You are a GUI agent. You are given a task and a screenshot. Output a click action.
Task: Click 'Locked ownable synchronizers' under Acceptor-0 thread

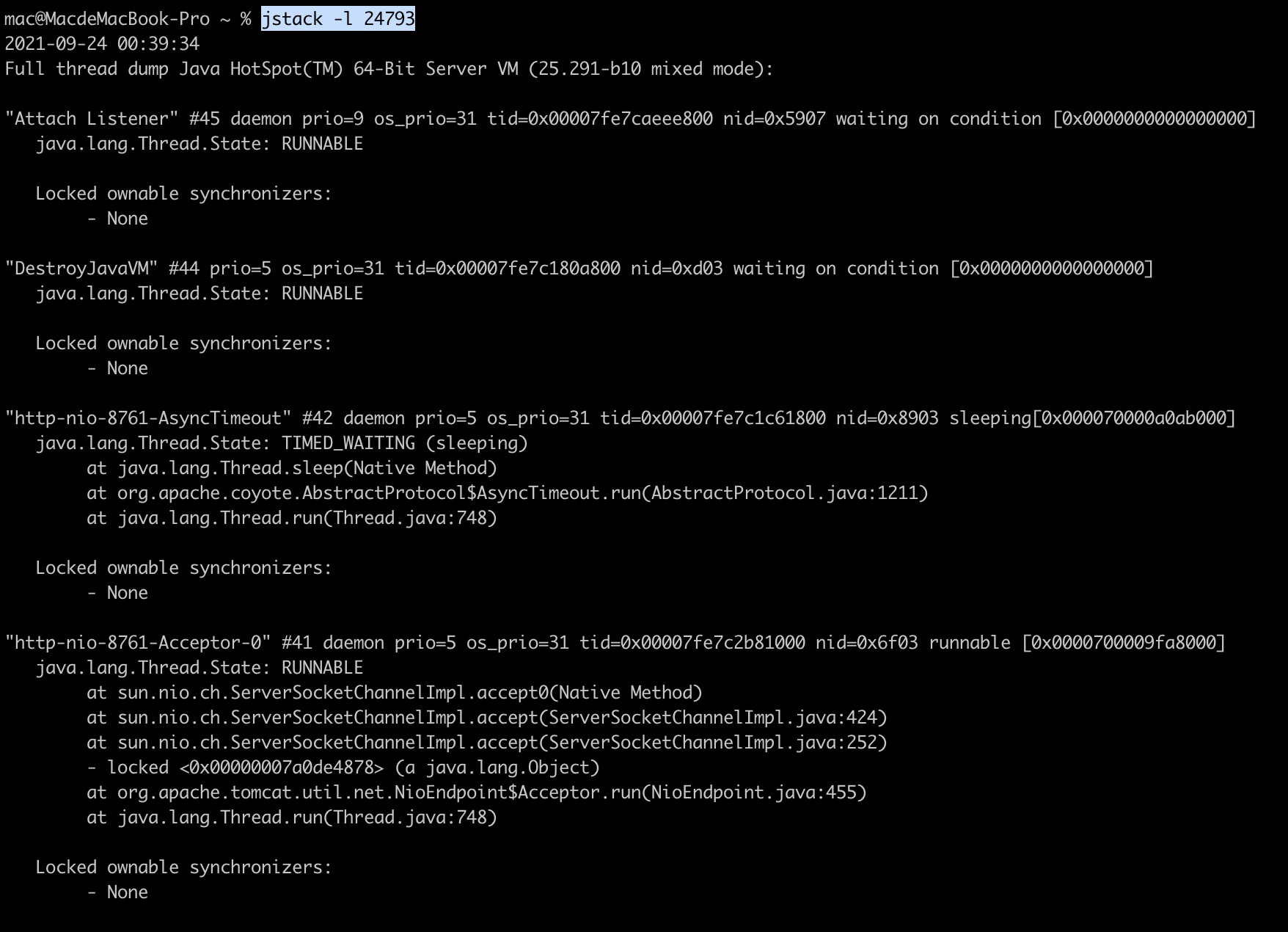pos(183,867)
